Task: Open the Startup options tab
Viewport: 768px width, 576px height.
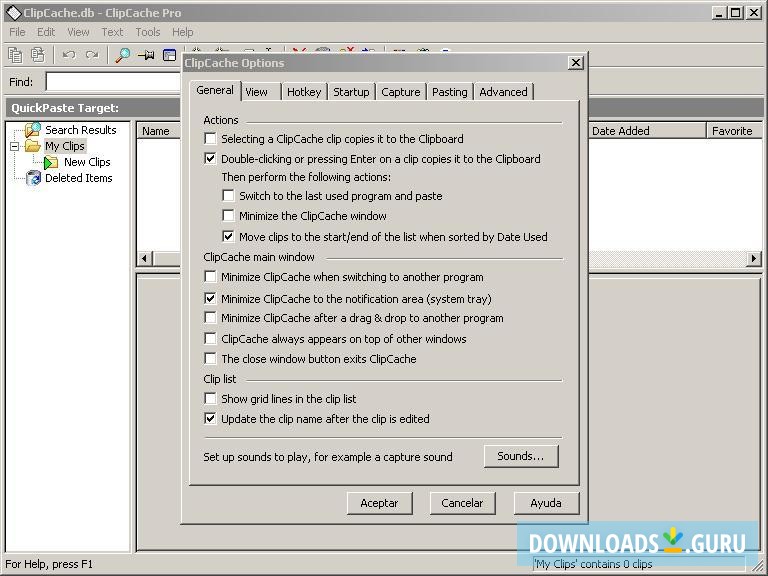Action: click(351, 92)
